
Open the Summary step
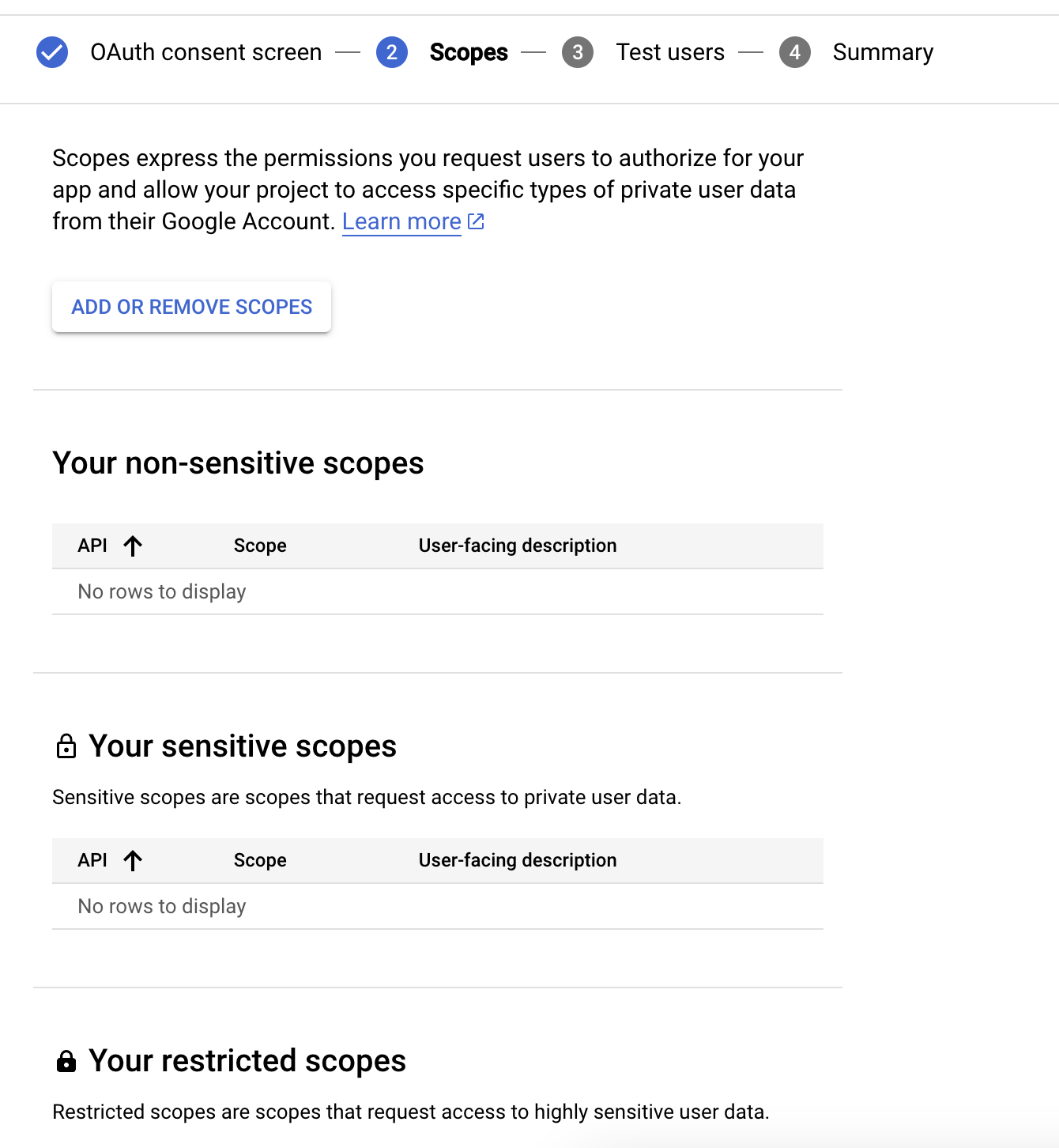click(x=883, y=52)
